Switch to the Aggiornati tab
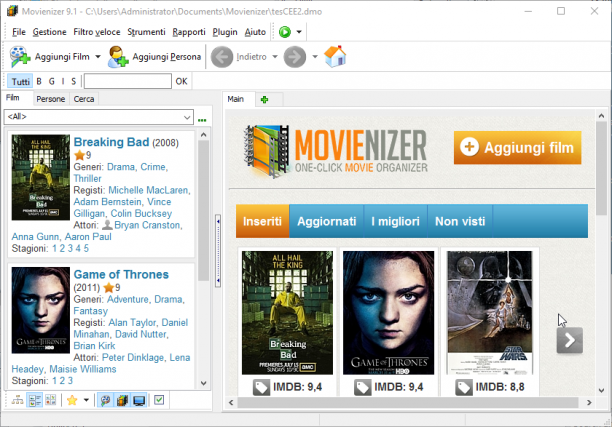 327,221
